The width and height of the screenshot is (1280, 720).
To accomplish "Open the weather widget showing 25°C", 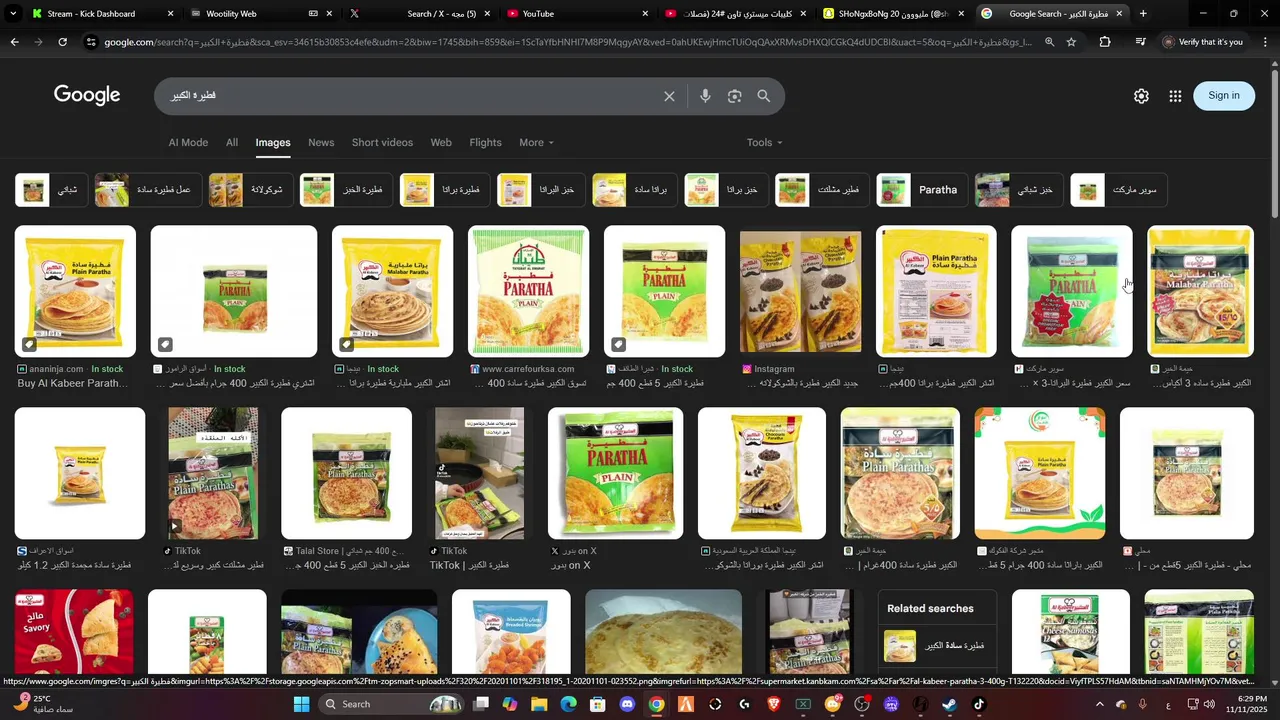I will (42, 704).
